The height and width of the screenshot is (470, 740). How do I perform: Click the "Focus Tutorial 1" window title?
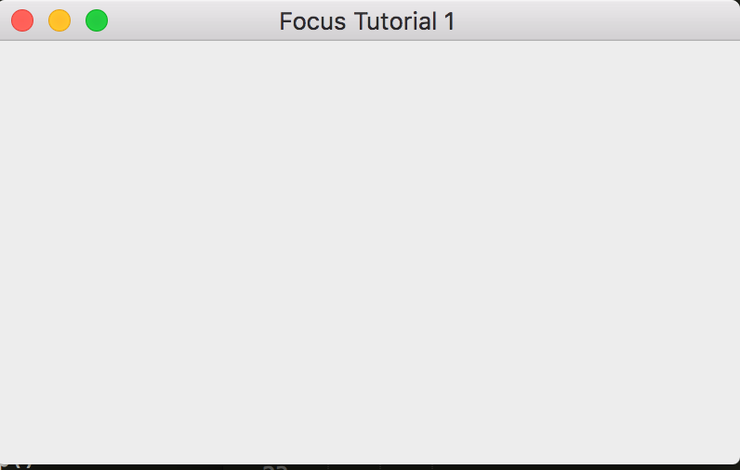pyautogui.click(x=367, y=21)
